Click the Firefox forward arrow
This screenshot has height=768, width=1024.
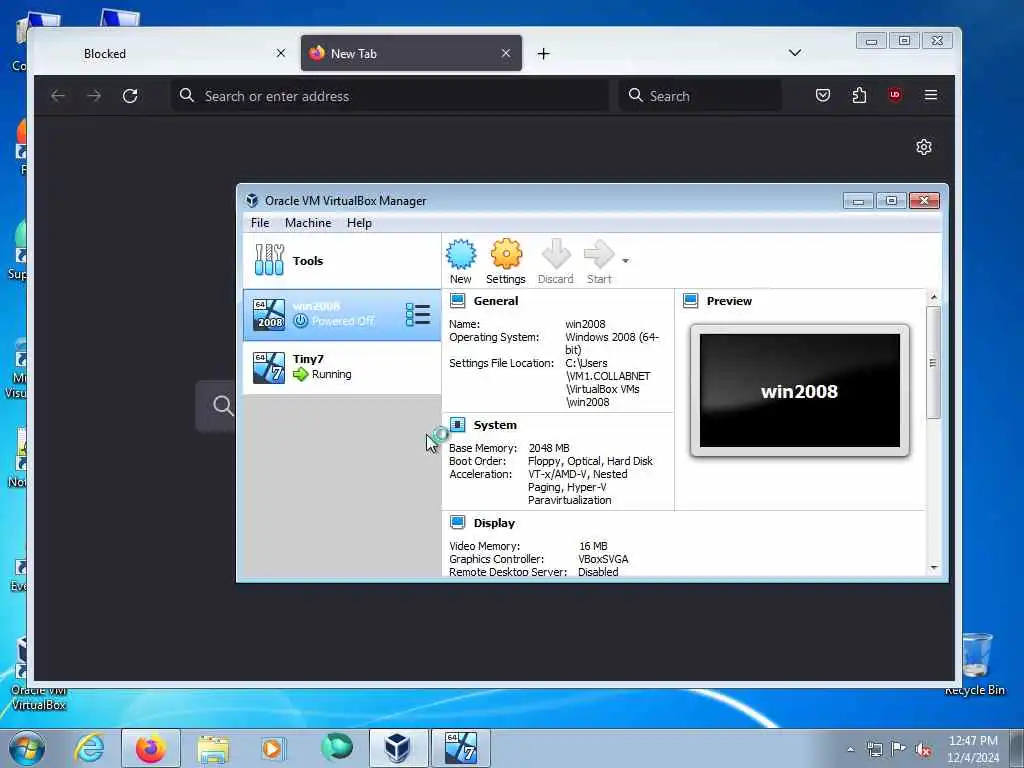coord(94,96)
